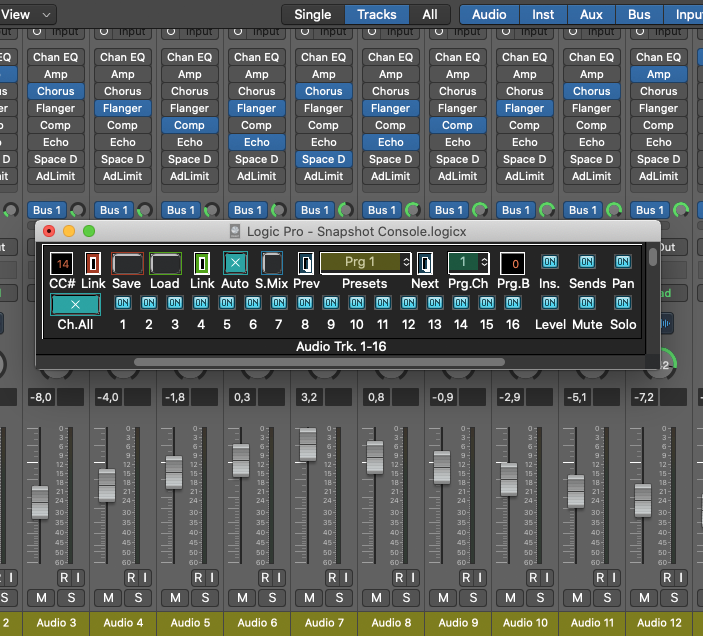Click the active Comp plugin on Audio 5

(x=190, y=125)
